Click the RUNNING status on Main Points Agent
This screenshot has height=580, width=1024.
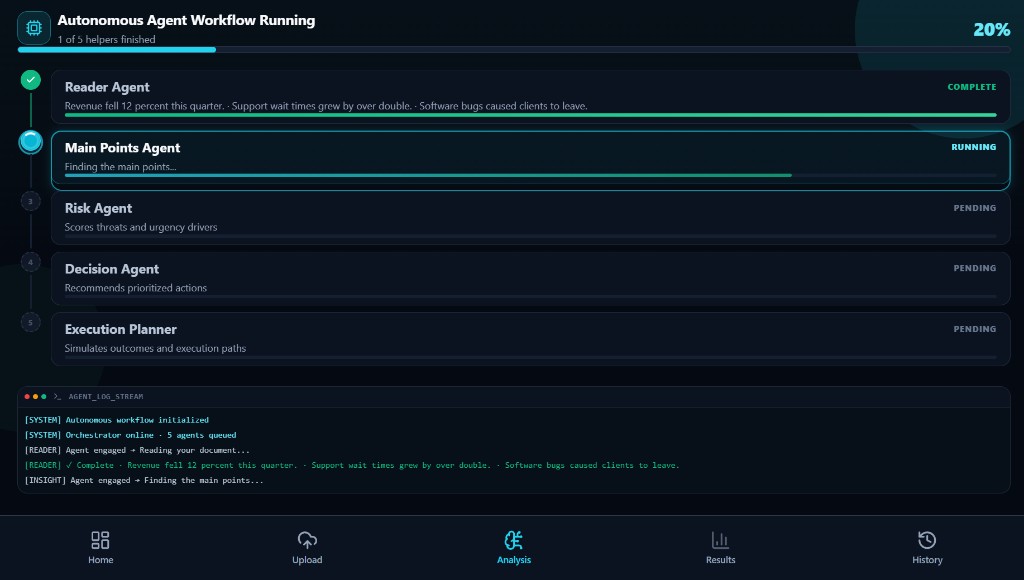pyautogui.click(x=974, y=147)
